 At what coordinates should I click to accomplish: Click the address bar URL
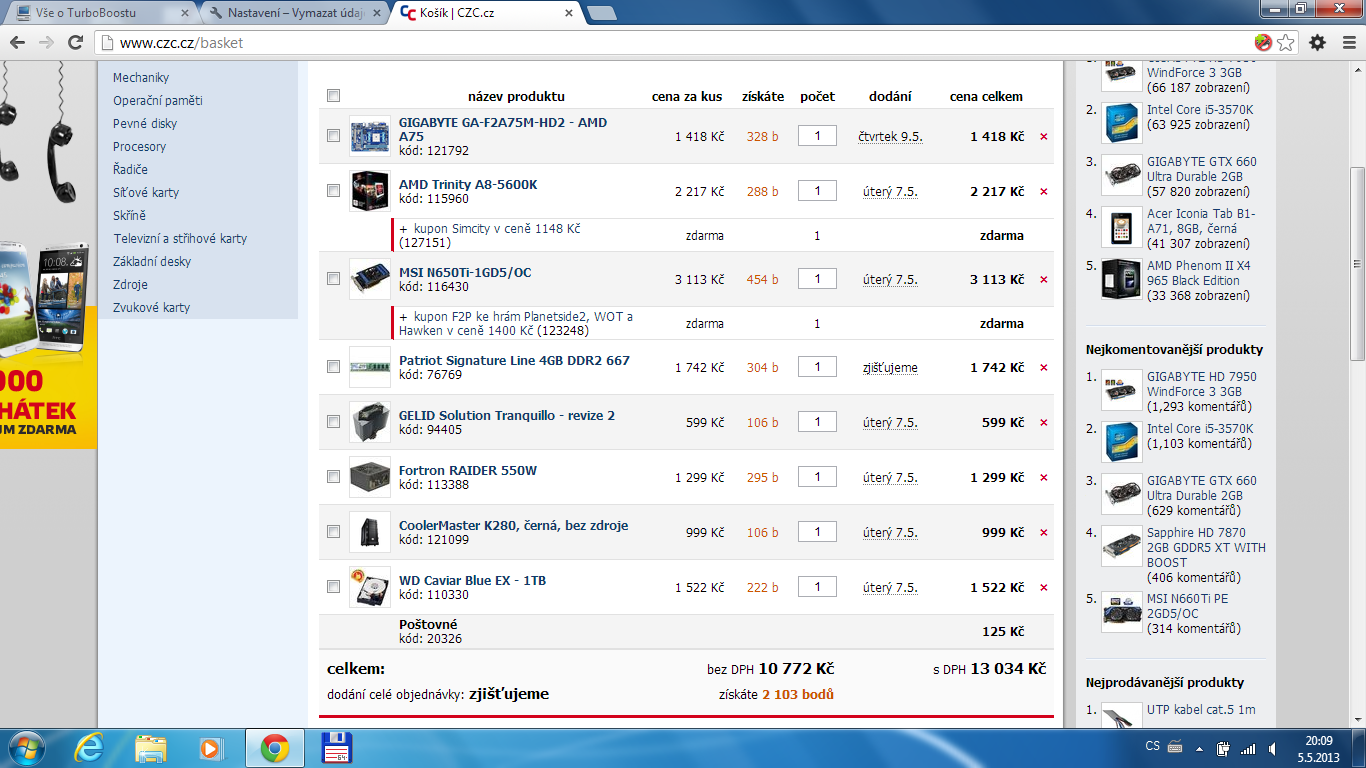coord(181,43)
